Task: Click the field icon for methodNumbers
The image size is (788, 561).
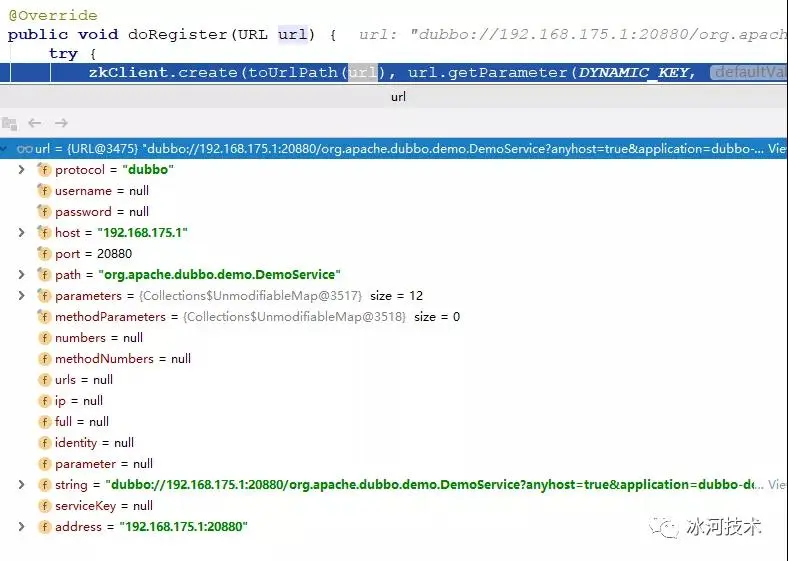Action: (x=44, y=359)
